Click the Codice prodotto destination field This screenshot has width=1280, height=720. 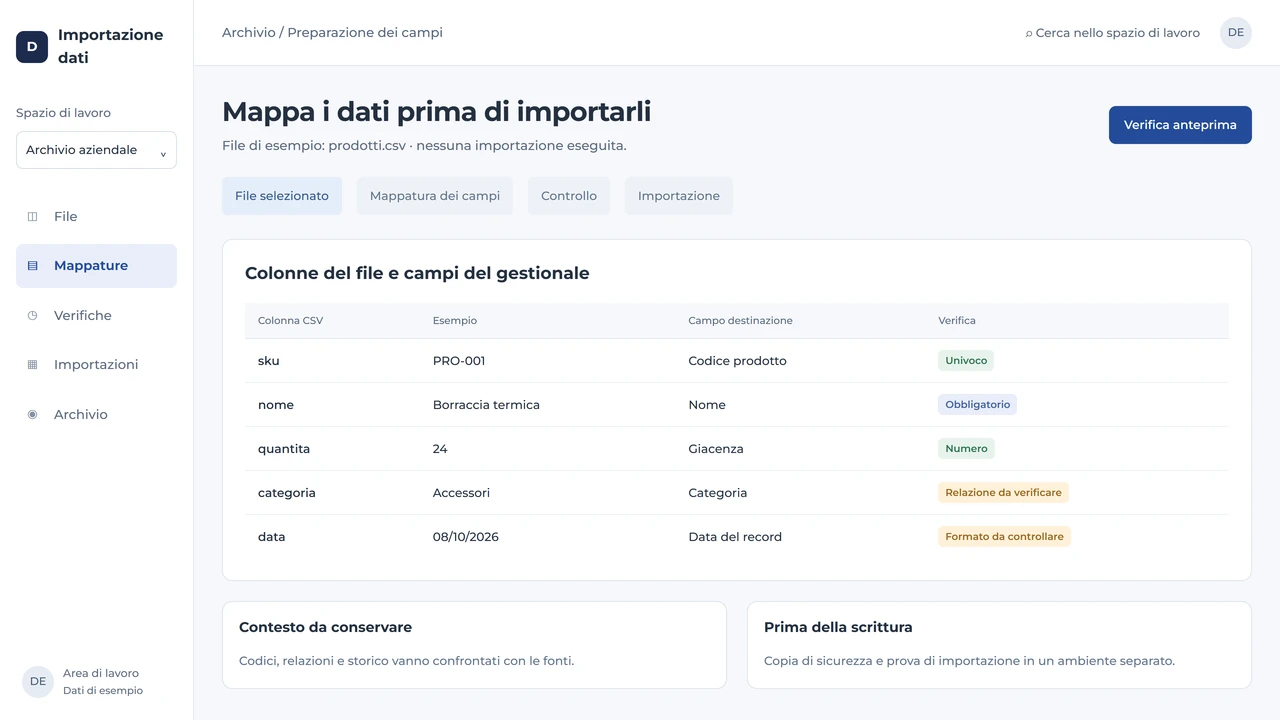[738, 361]
